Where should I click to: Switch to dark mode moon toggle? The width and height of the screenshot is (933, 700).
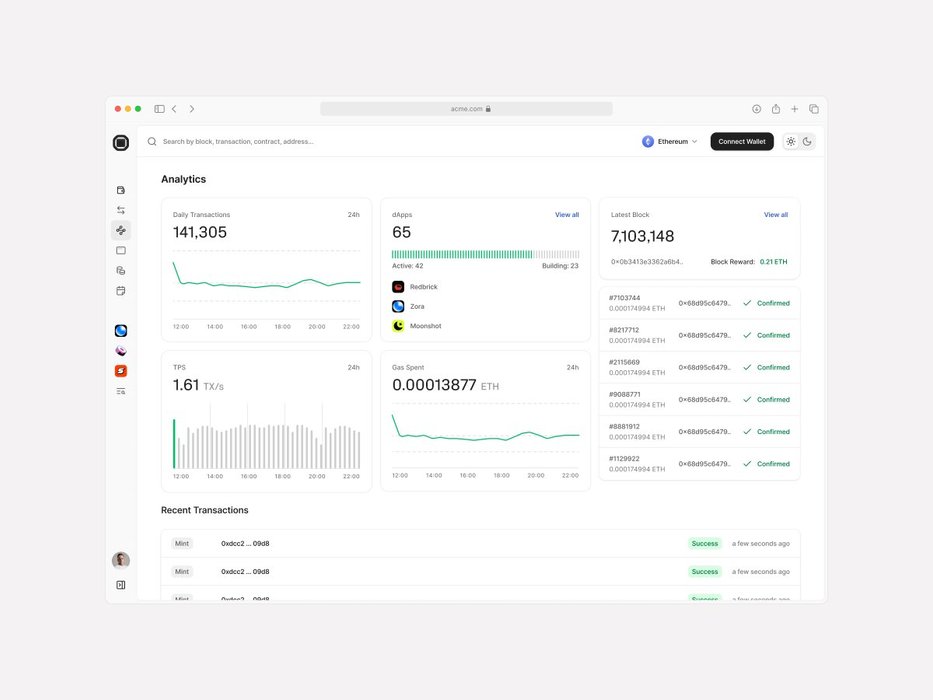pyautogui.click(x=807, y=142)
